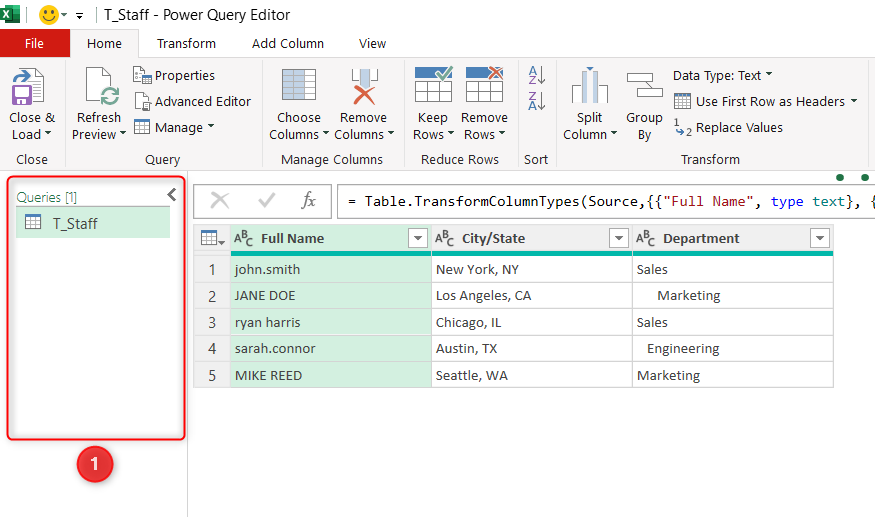Click the Austin, TX cell

coord(532,348)
